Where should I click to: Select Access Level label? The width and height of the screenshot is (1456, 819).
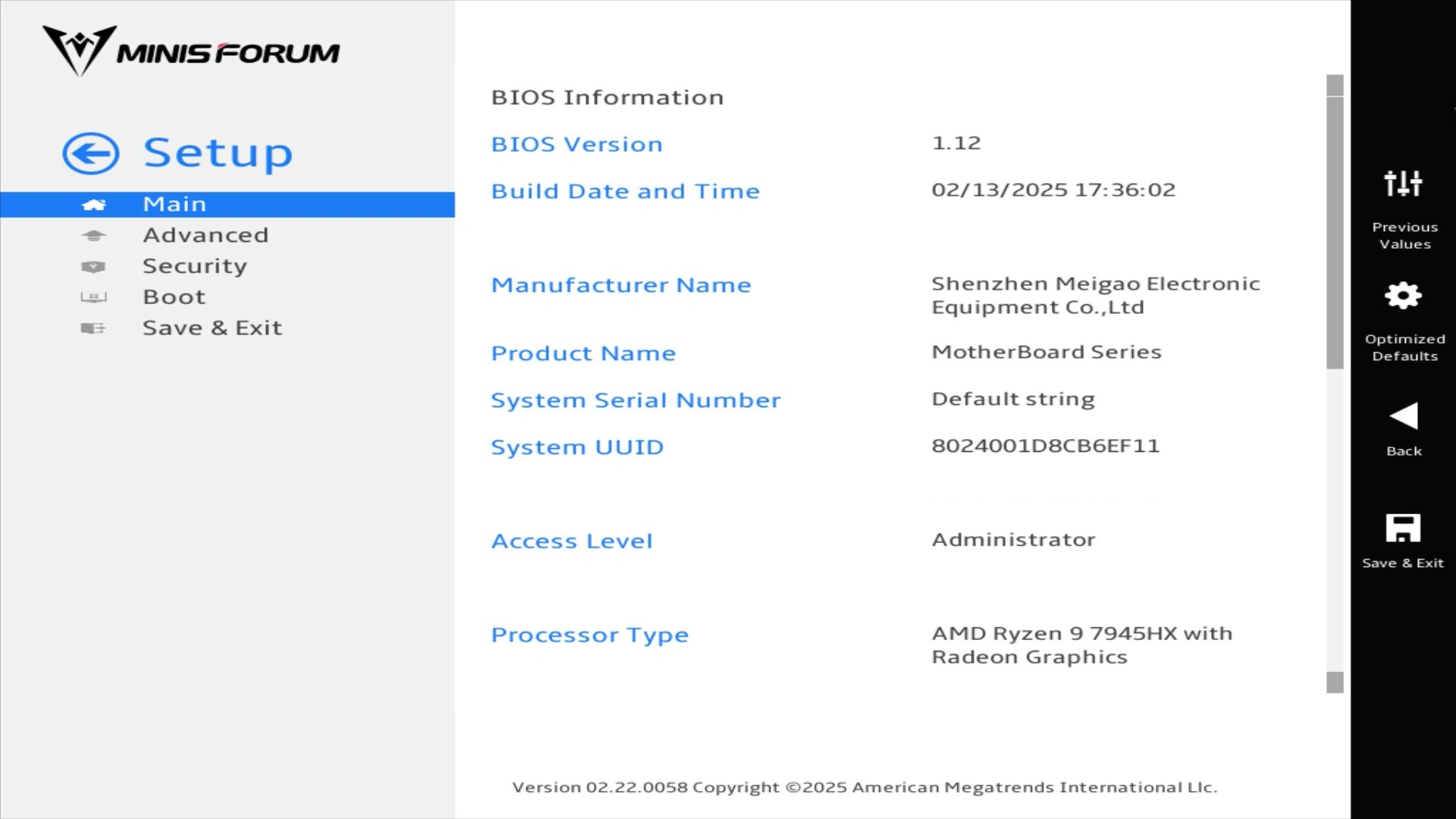[571, 541]
